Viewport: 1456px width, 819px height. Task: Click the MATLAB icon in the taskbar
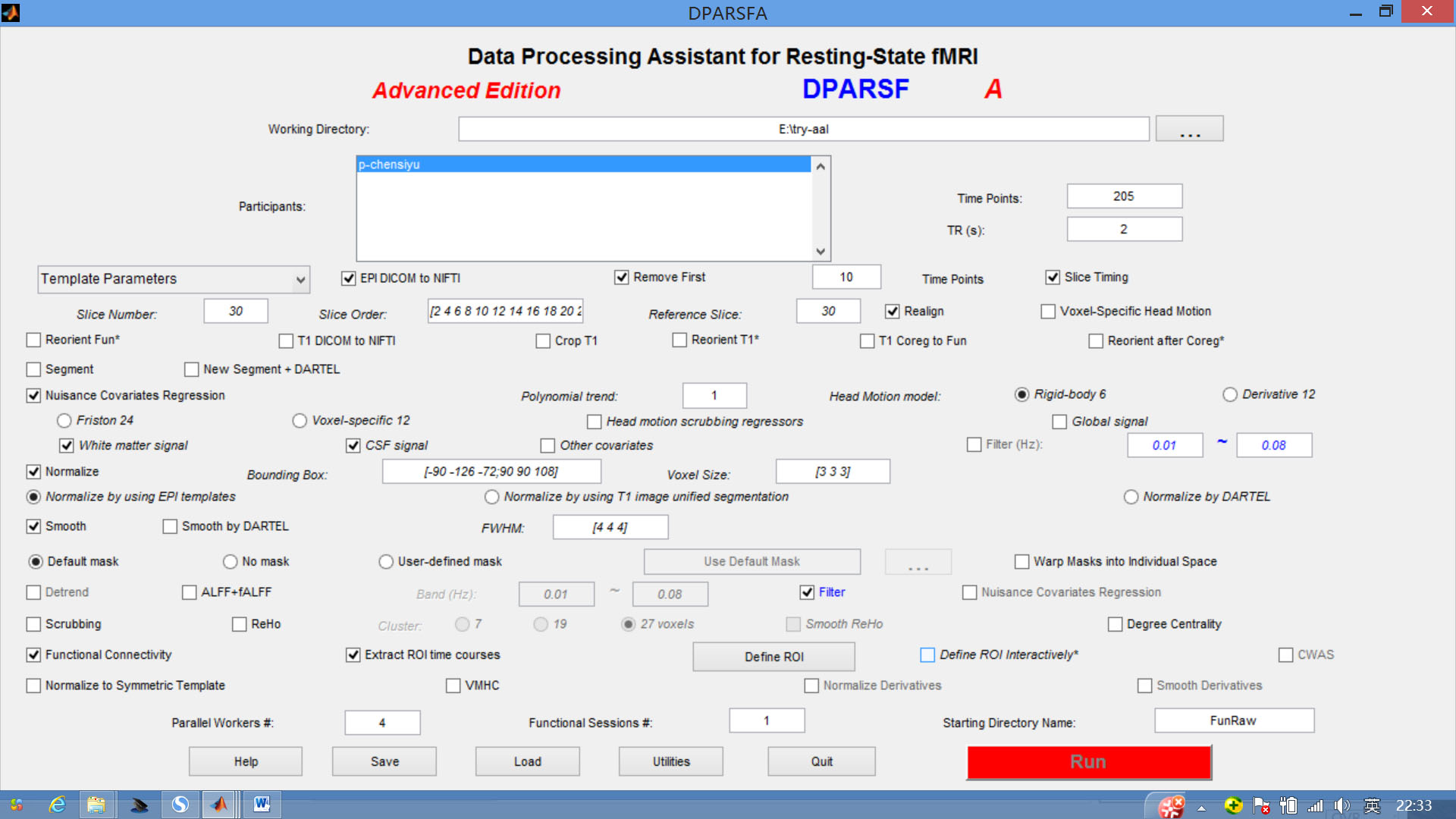[x=219, y=805]
